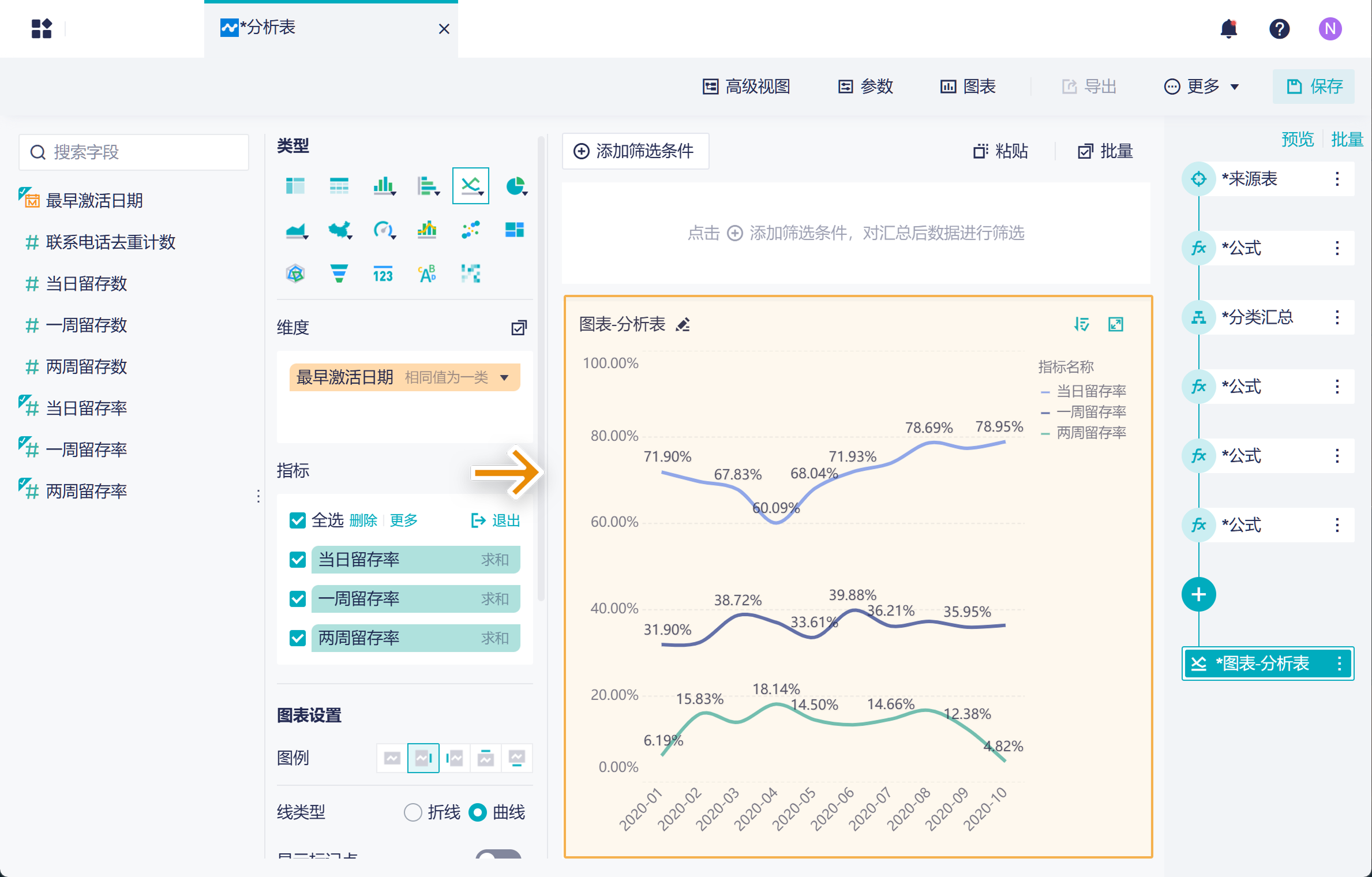This screenshot has width=1372, height=877.
Task: Select the map chart type icon
Action: click(x=340, y=230)
